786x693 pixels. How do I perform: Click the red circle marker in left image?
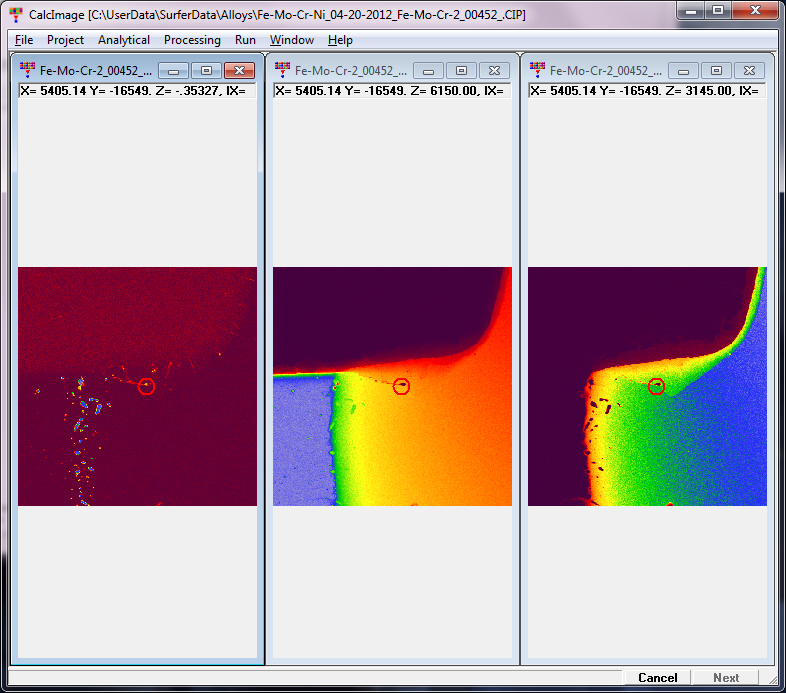click(x=147, y=386)
